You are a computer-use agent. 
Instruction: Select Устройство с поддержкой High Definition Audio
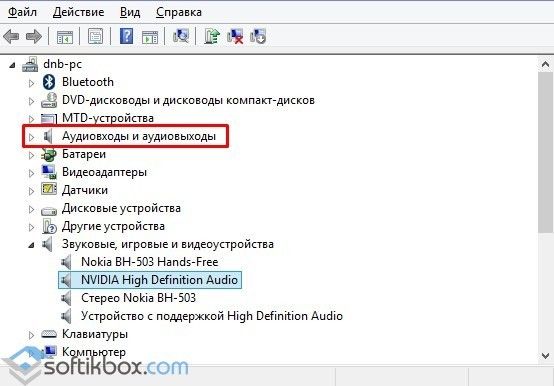pyautogui.click(x=212, y=316)
